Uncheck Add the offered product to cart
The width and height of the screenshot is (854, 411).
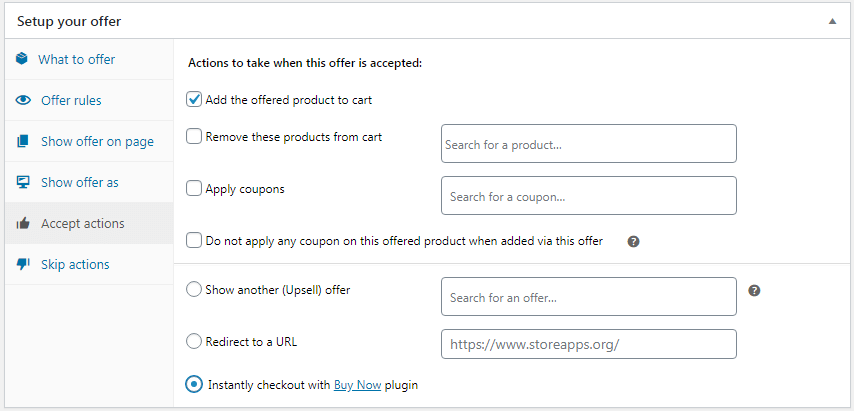[x=194, y=100]
